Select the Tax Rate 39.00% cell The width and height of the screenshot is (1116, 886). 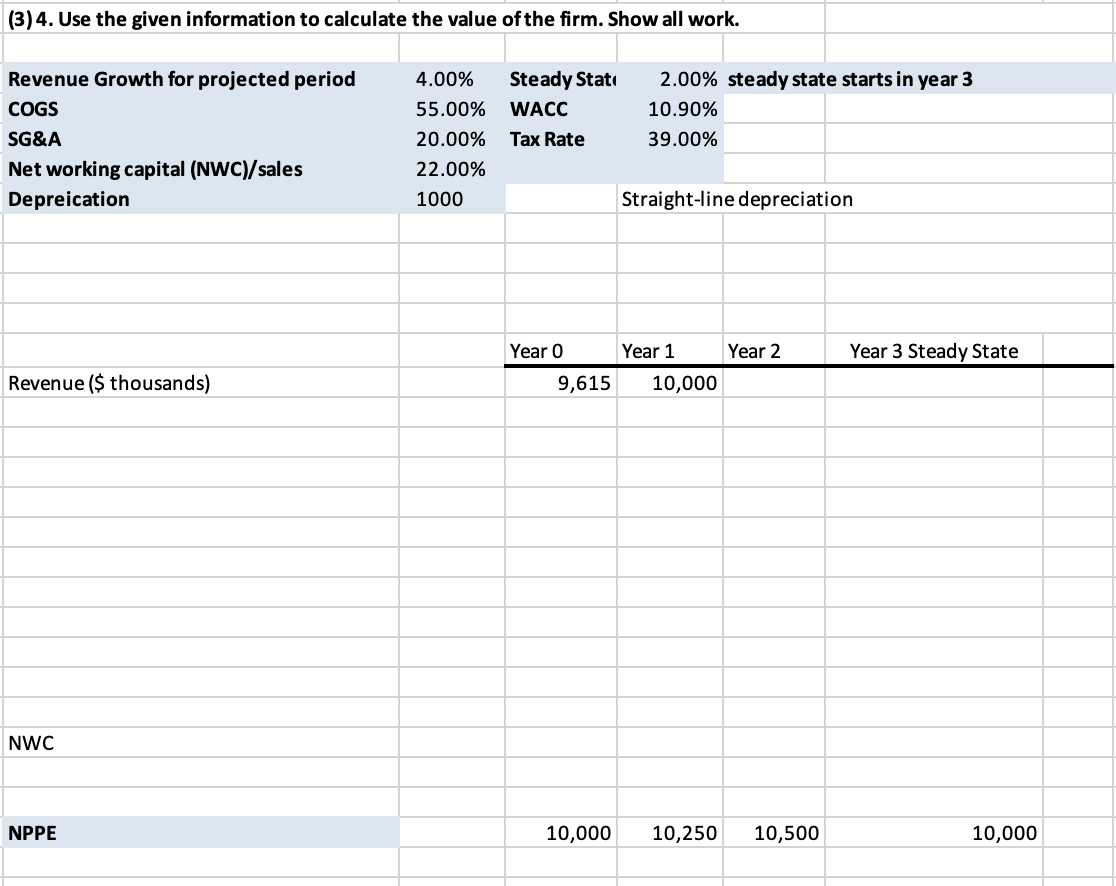(x=670, y=139)
